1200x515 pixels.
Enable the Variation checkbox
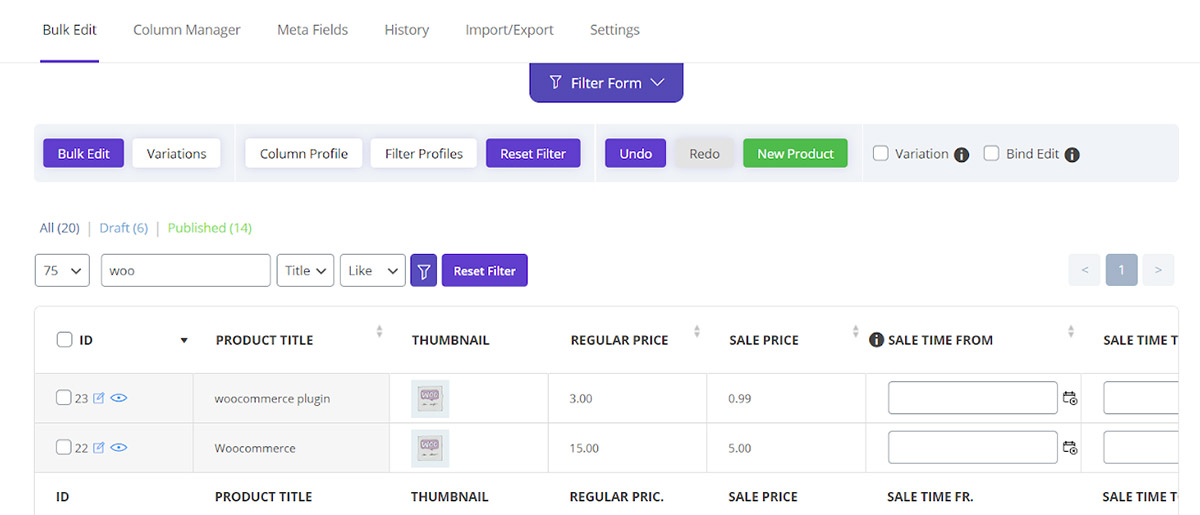click(x=881, y=154)
